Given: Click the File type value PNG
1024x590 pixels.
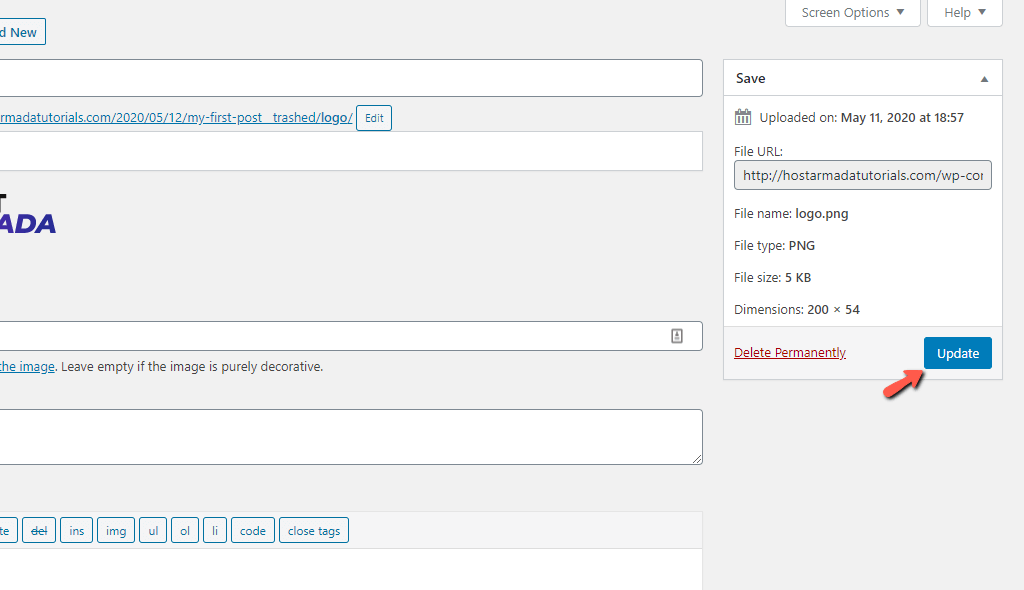Looking at the screenshot, I should [801, 246].
